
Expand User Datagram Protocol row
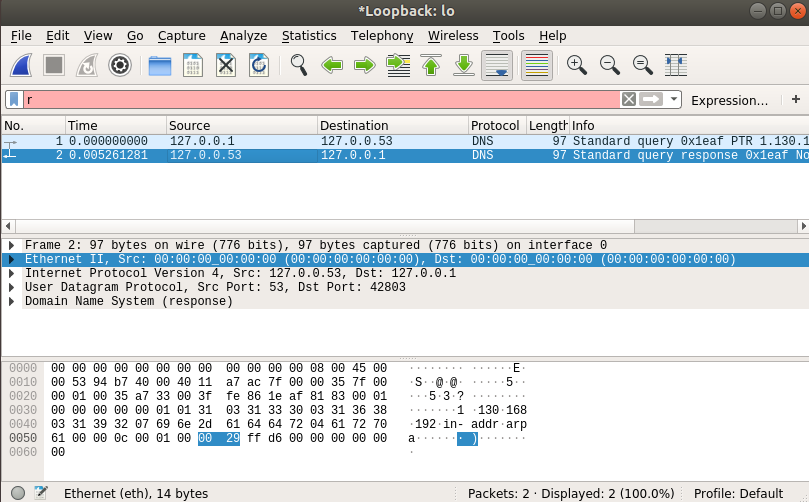11,287
